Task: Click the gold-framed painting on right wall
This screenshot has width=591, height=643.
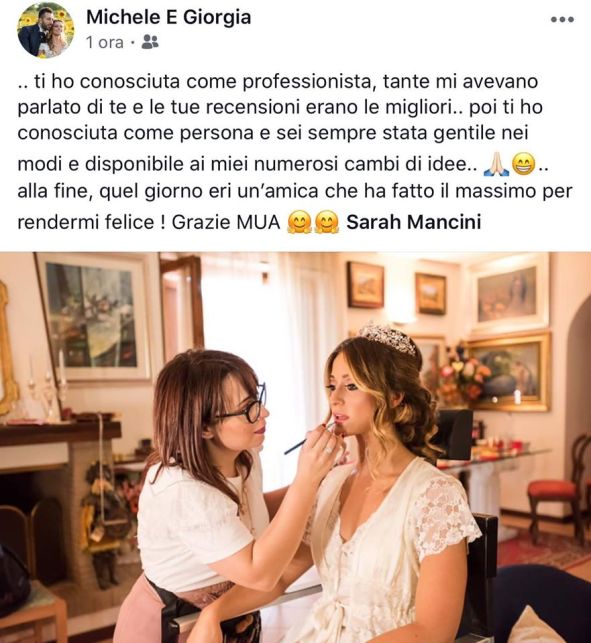Action: click(509, 372)
